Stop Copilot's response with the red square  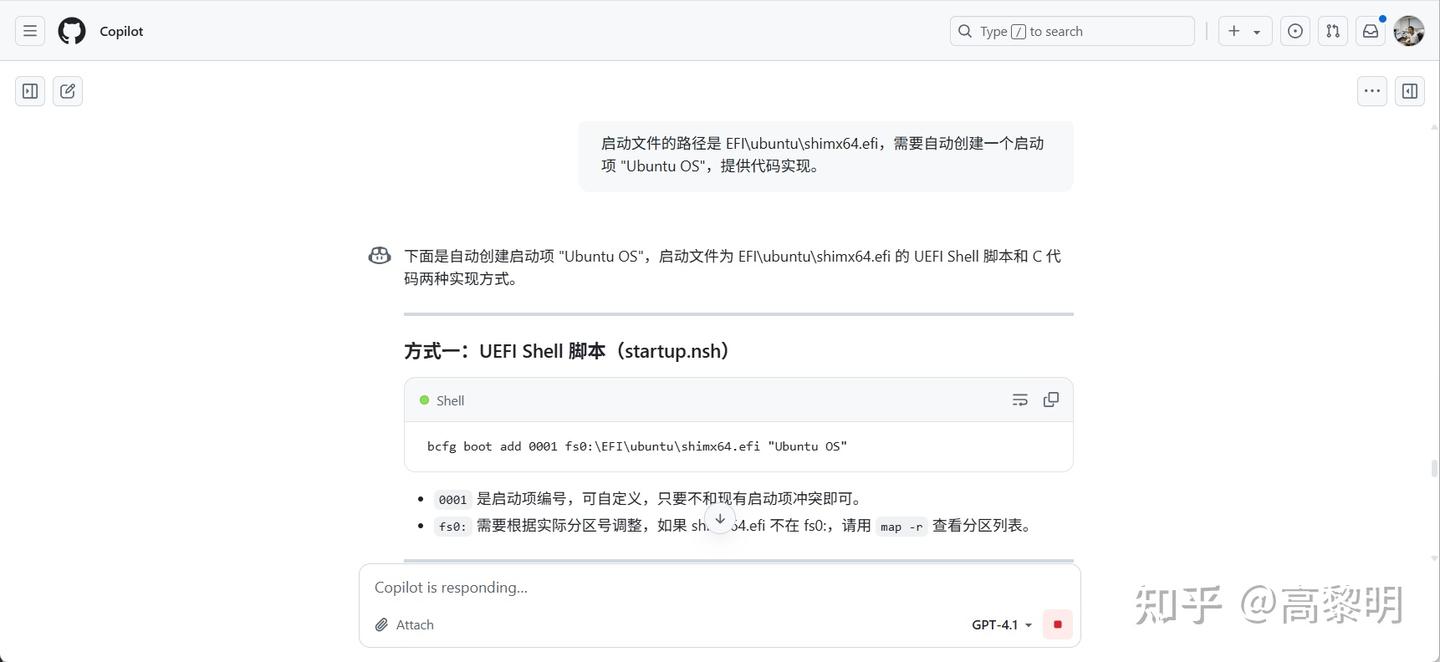click(1056, 624)
